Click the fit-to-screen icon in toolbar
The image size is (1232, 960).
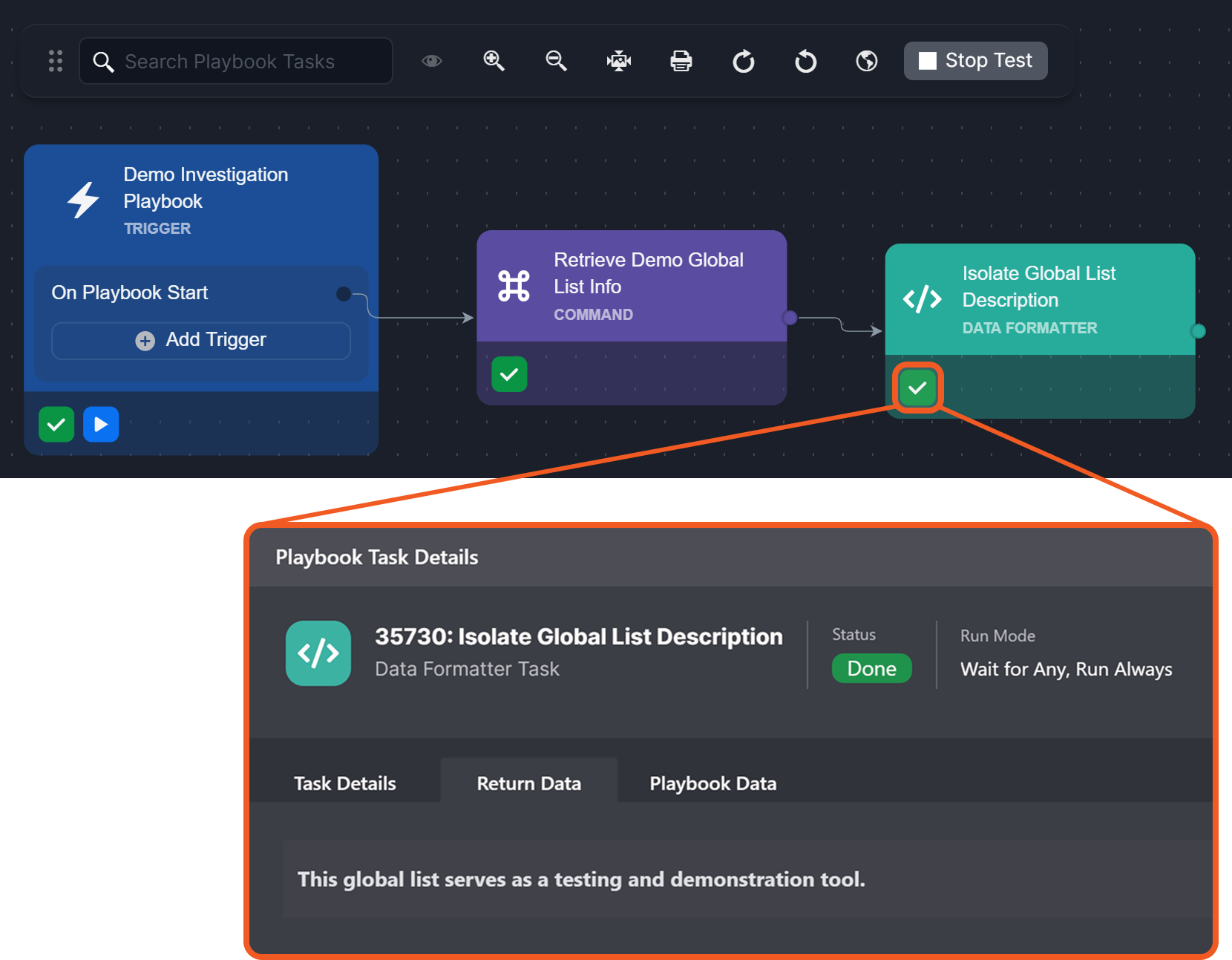pyautogui.click(x=618, y=61)
